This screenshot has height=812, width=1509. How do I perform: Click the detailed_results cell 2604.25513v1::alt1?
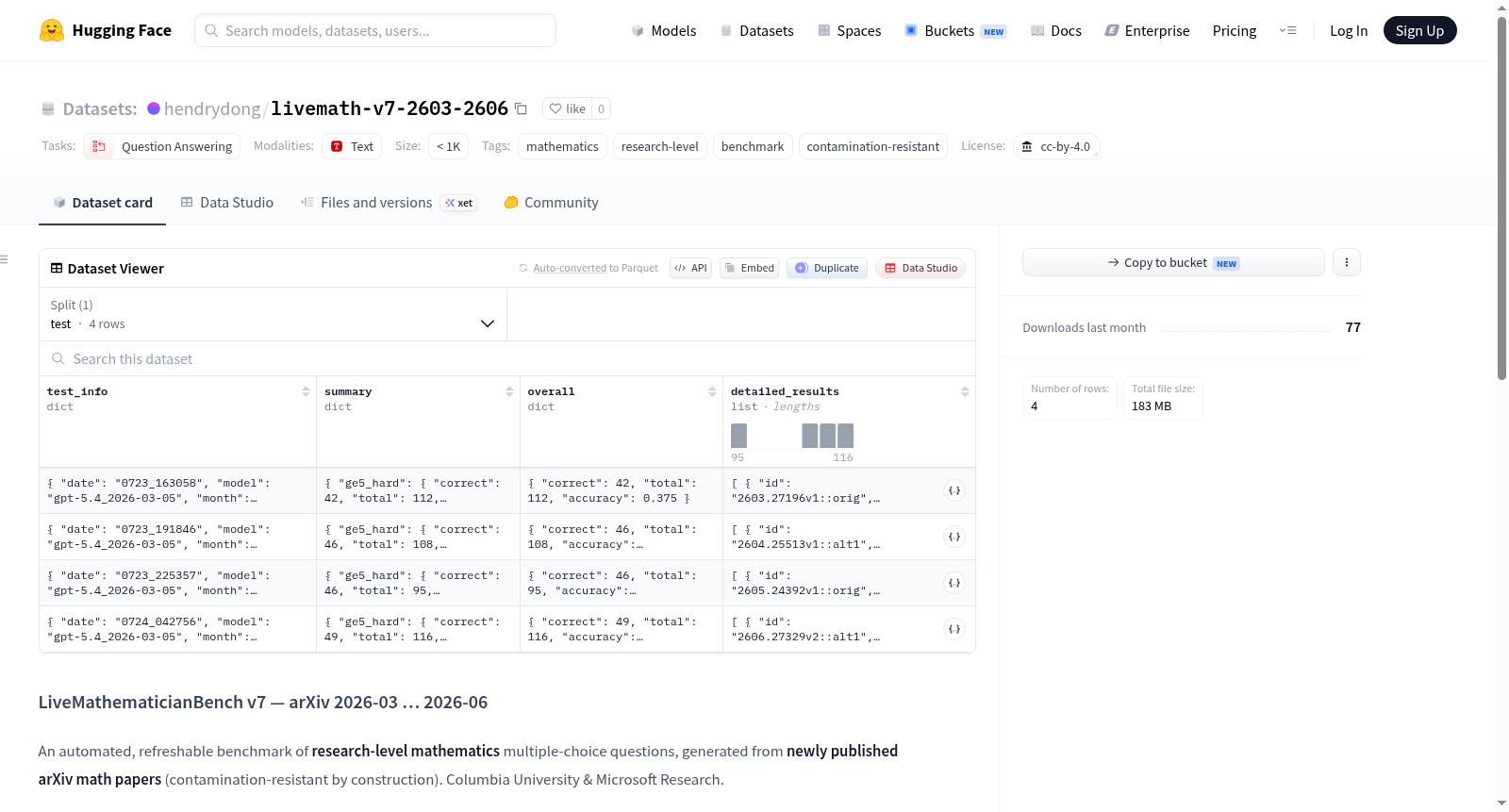coord(849,537)
